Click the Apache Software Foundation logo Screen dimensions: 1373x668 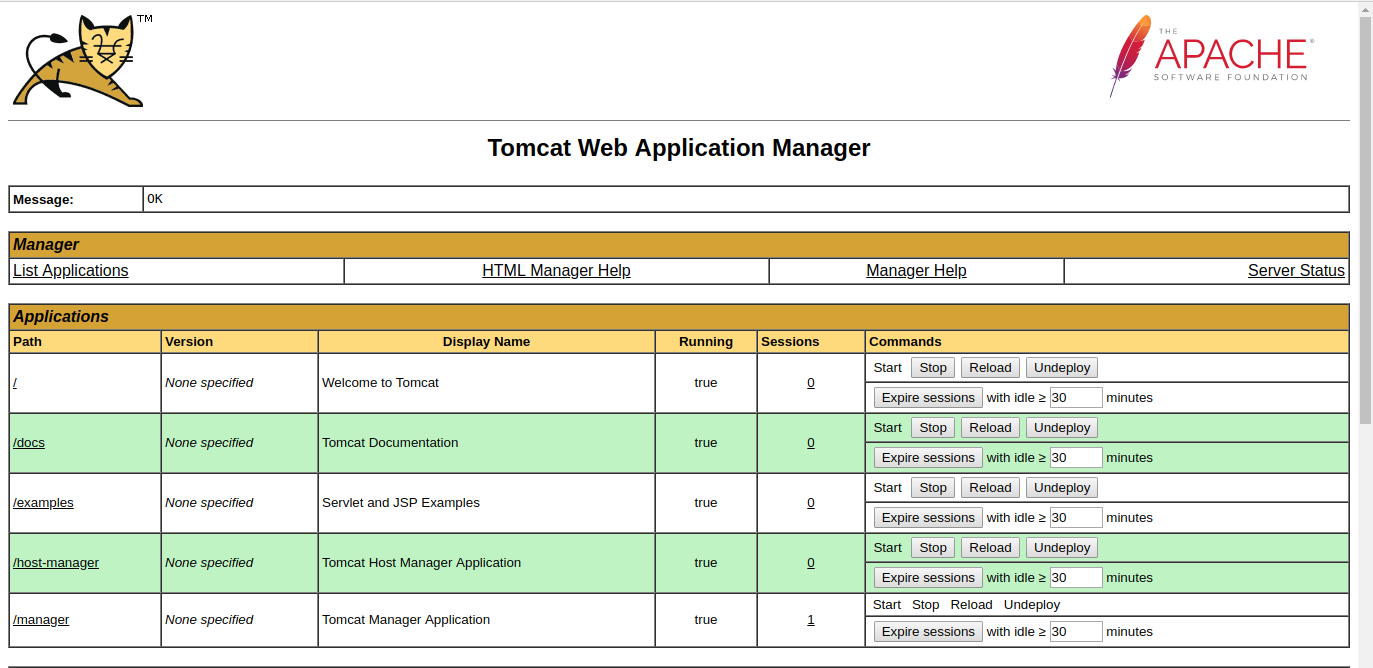1211,56
